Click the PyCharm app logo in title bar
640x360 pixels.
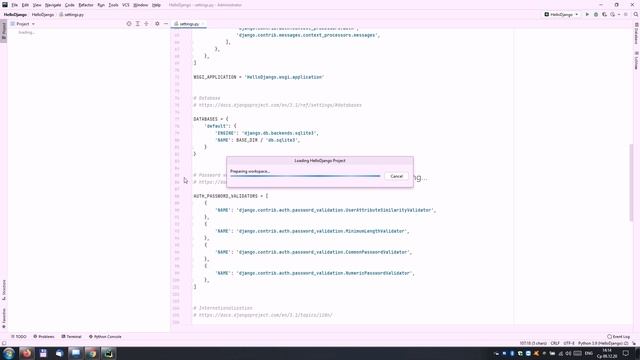4,5
